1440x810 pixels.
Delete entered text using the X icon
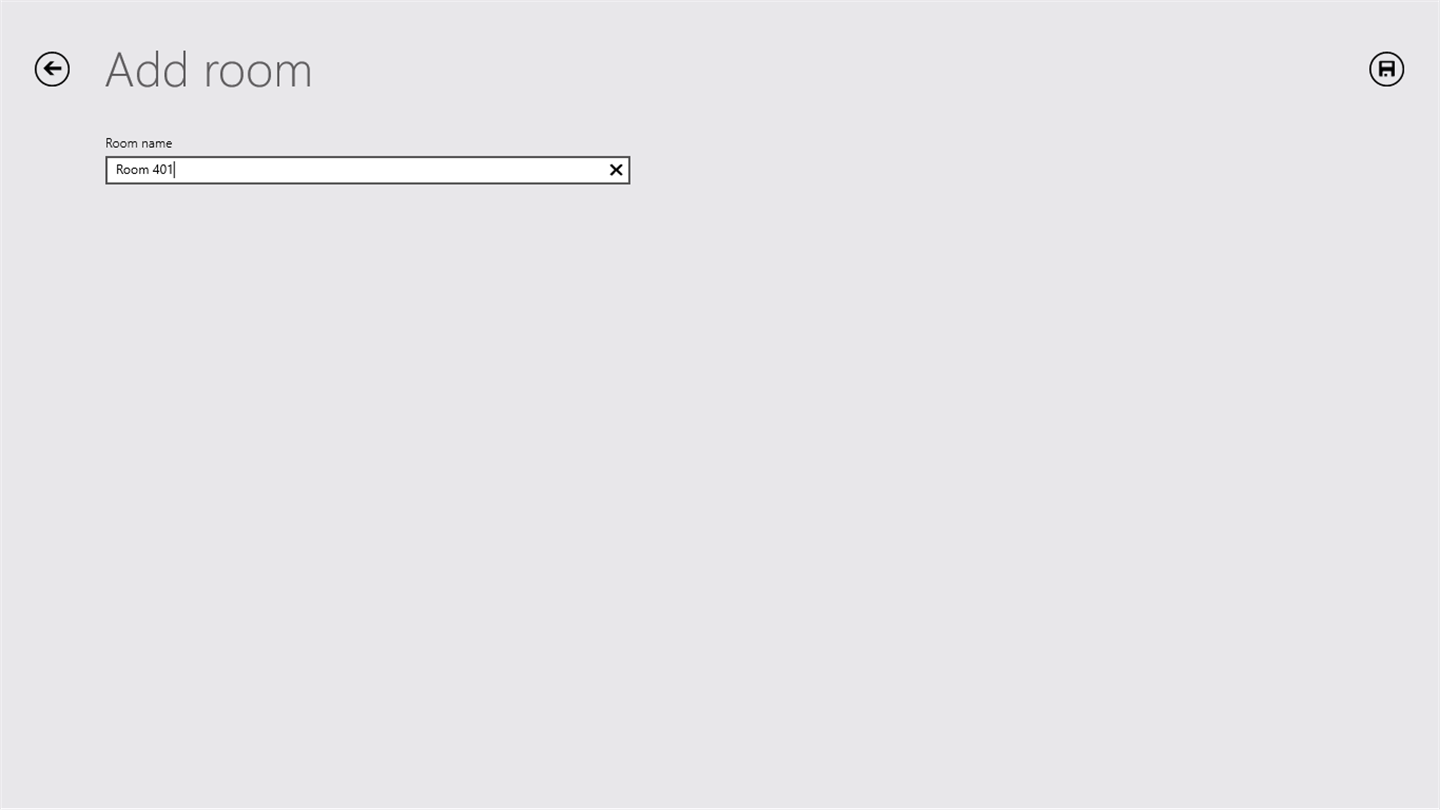[x=616, y=170]
